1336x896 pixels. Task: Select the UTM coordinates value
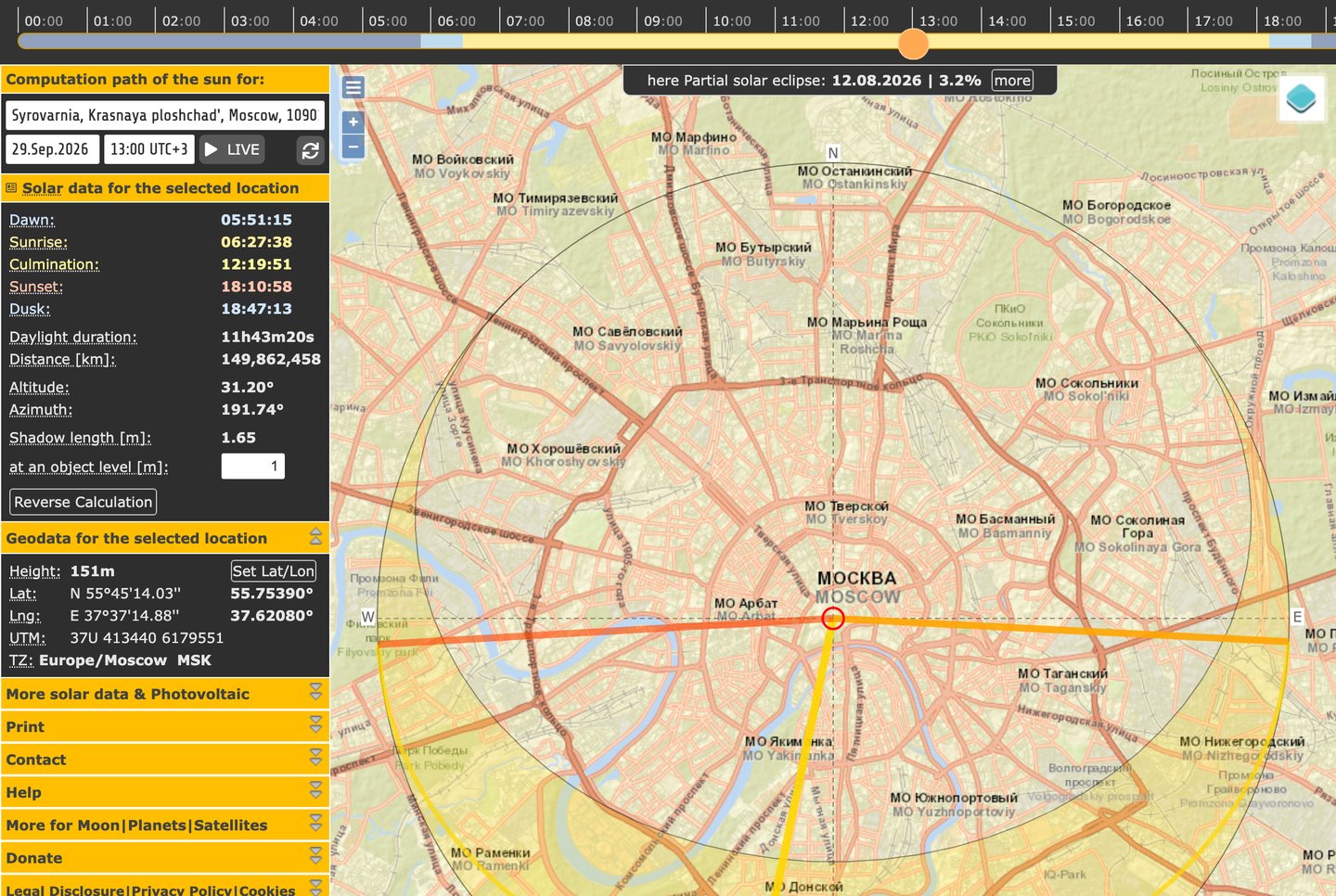pos(147,638)
